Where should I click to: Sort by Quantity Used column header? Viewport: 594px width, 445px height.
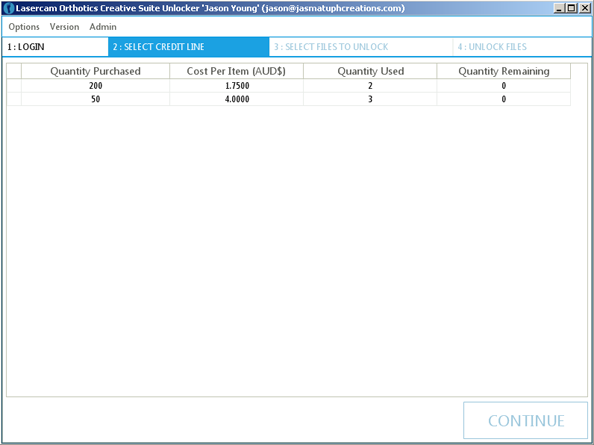click(370, 71)
